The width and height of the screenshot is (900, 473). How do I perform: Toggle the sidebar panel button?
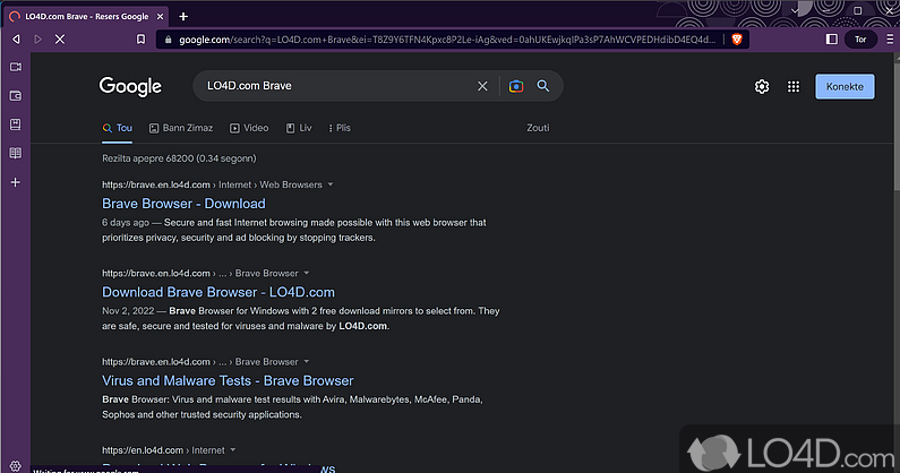831,39
